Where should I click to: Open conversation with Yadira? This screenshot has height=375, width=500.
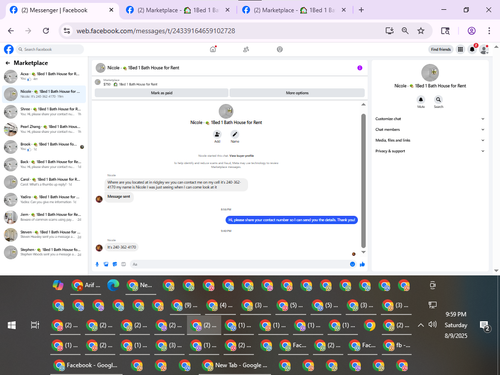coord(44,199)
